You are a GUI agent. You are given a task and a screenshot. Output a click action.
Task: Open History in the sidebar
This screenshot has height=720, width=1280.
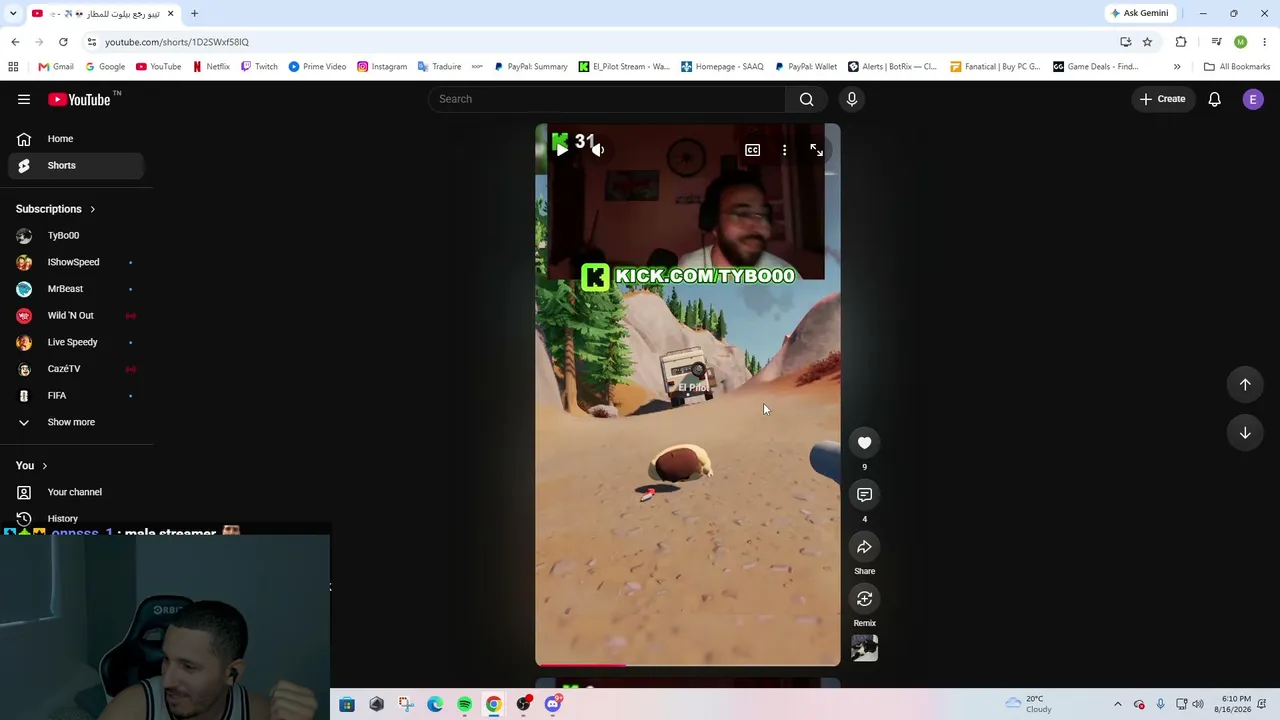[x=76, y=519]
